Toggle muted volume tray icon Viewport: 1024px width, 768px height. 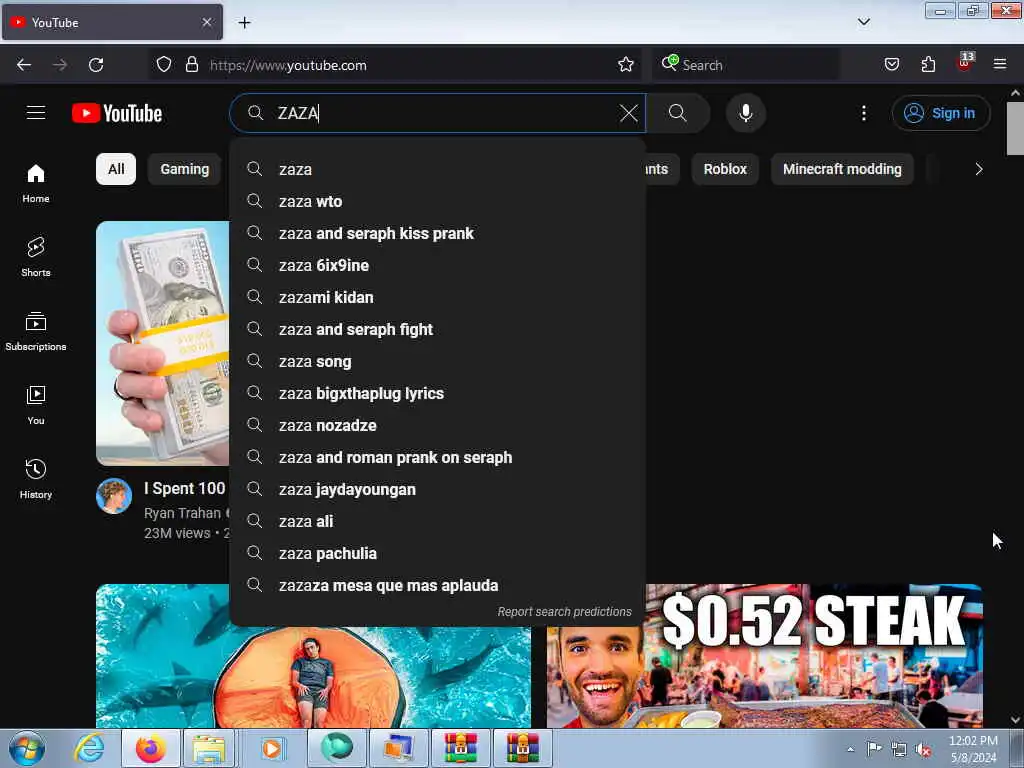(x=923, y=750)
